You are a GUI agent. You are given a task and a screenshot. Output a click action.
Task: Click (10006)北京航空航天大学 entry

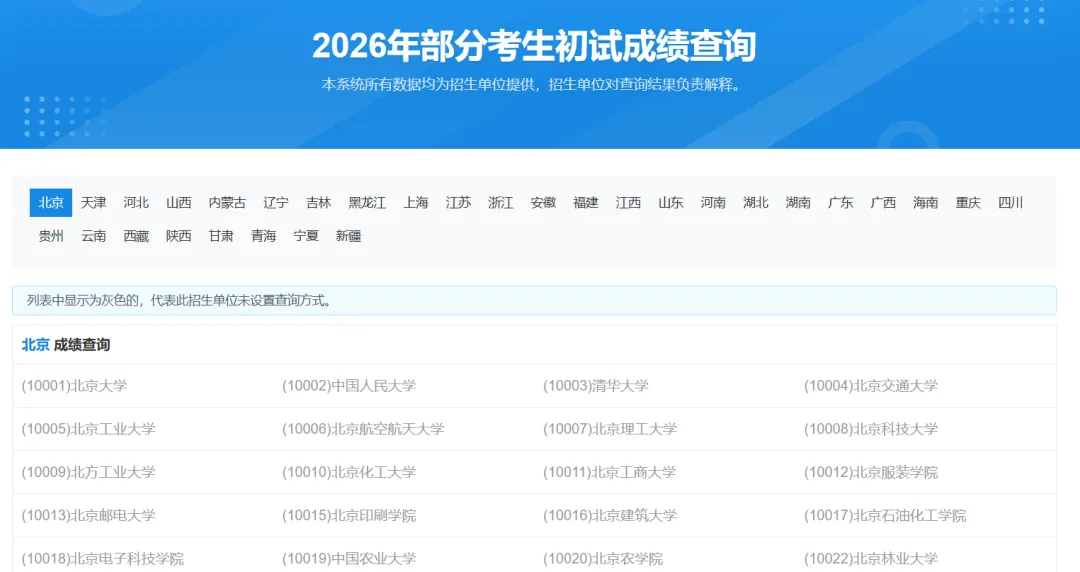pyautogui.click(x=363, y=429)
